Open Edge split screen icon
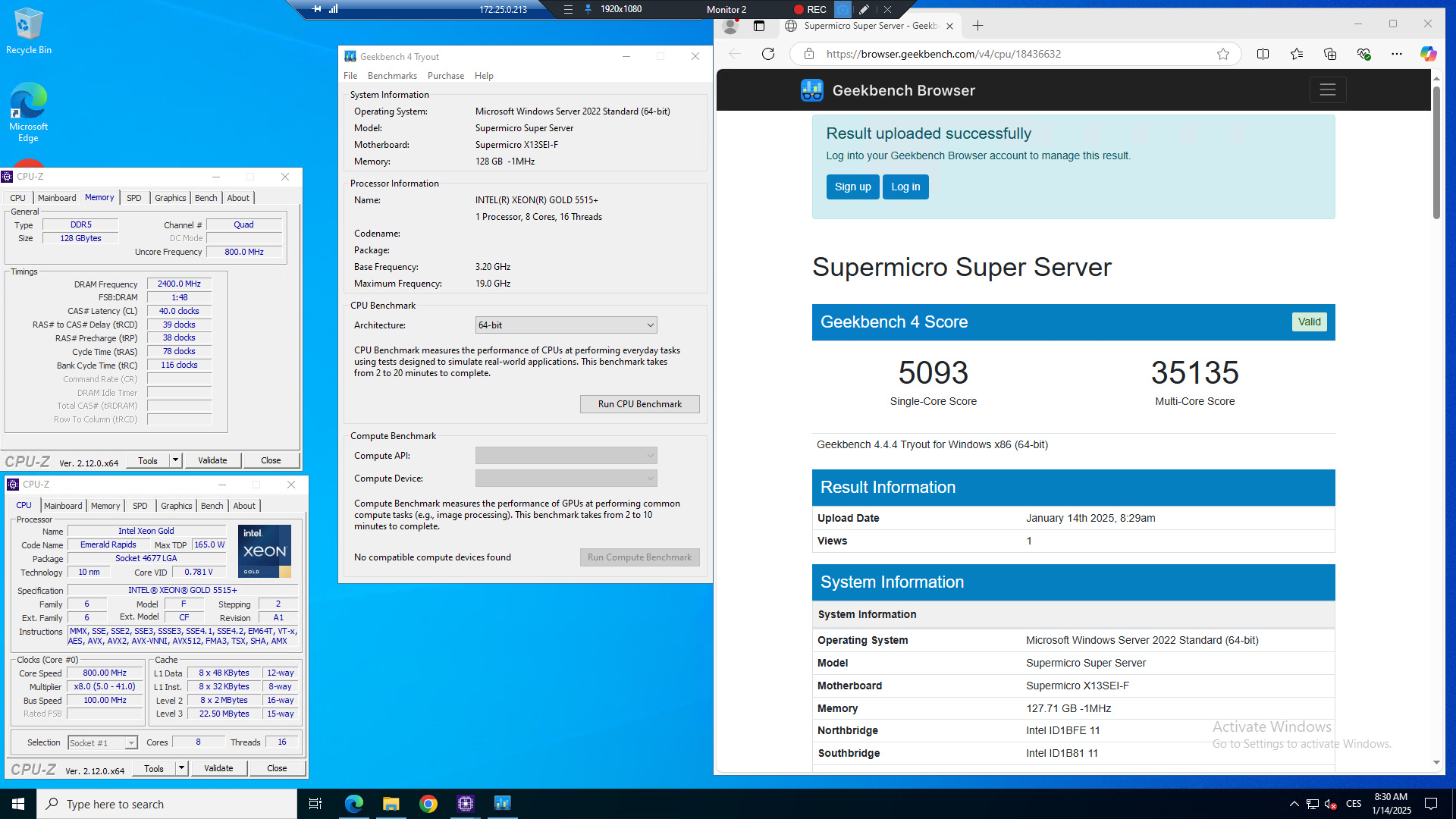Screen dimensions: 1456x819 tap(1263, 54)
